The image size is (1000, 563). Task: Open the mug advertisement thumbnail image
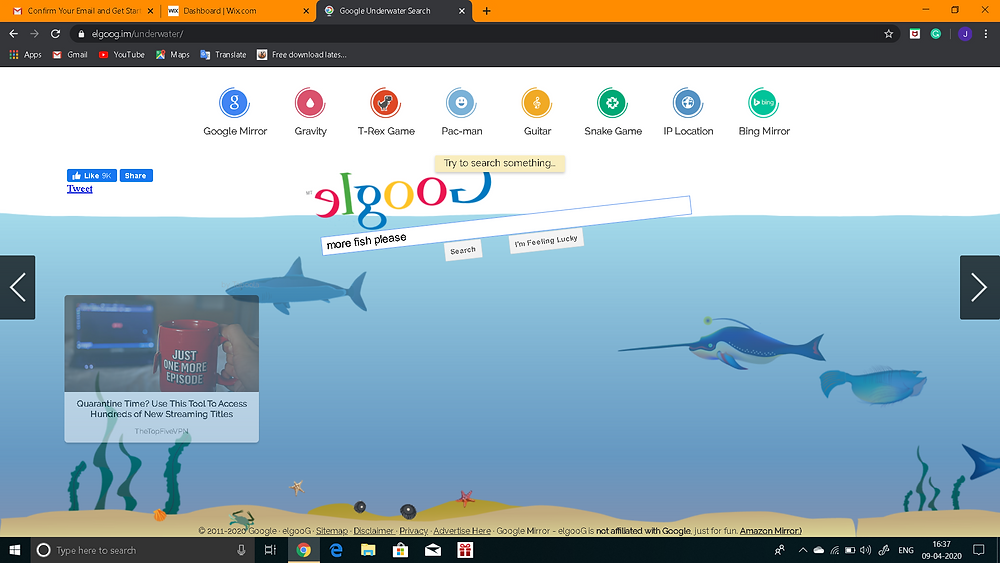pyautogui.click(x=161, y=344)
